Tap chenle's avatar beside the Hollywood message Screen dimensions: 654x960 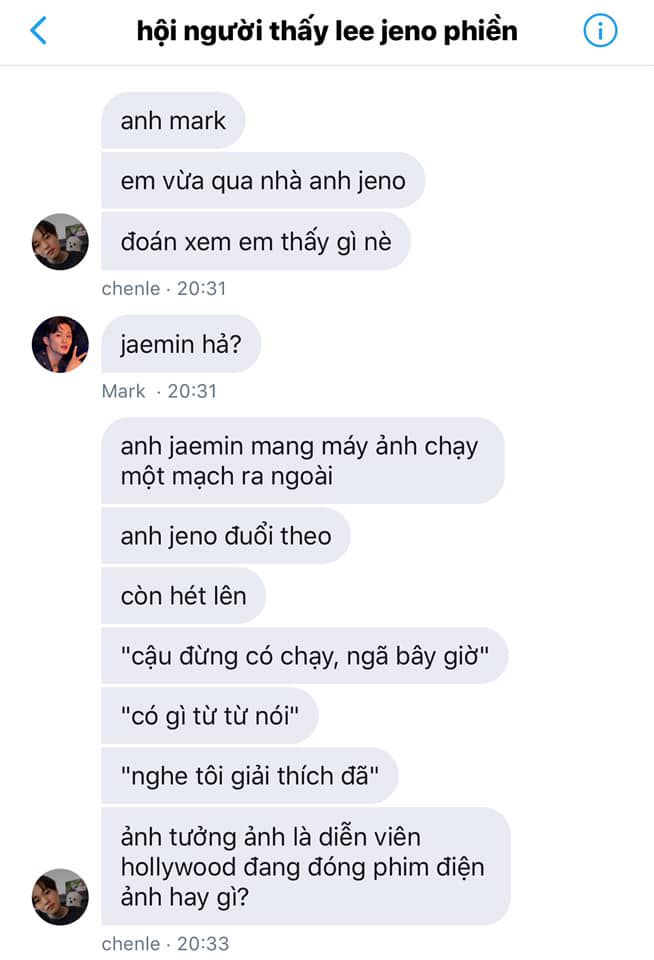click(60, 897)
